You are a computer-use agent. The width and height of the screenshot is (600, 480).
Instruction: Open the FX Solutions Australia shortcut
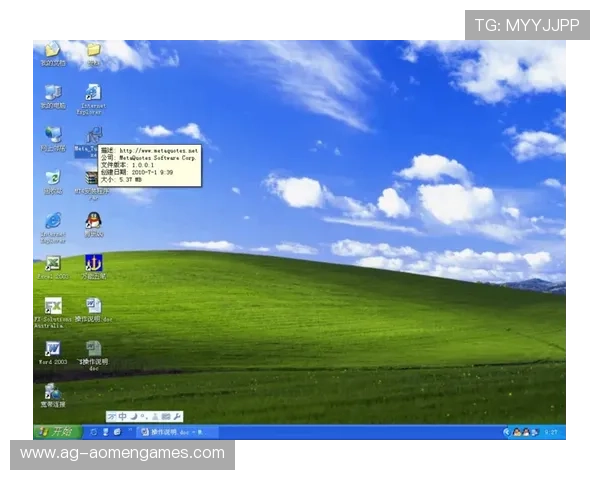coord(52,306)
